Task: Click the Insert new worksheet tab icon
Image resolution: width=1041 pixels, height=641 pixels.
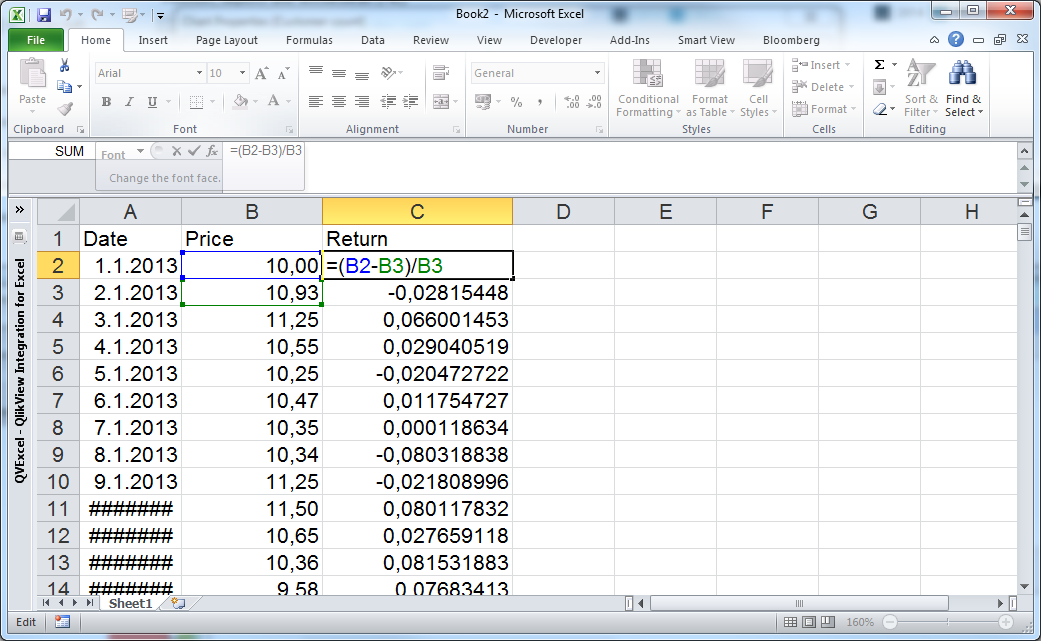Action: point(178,603)
